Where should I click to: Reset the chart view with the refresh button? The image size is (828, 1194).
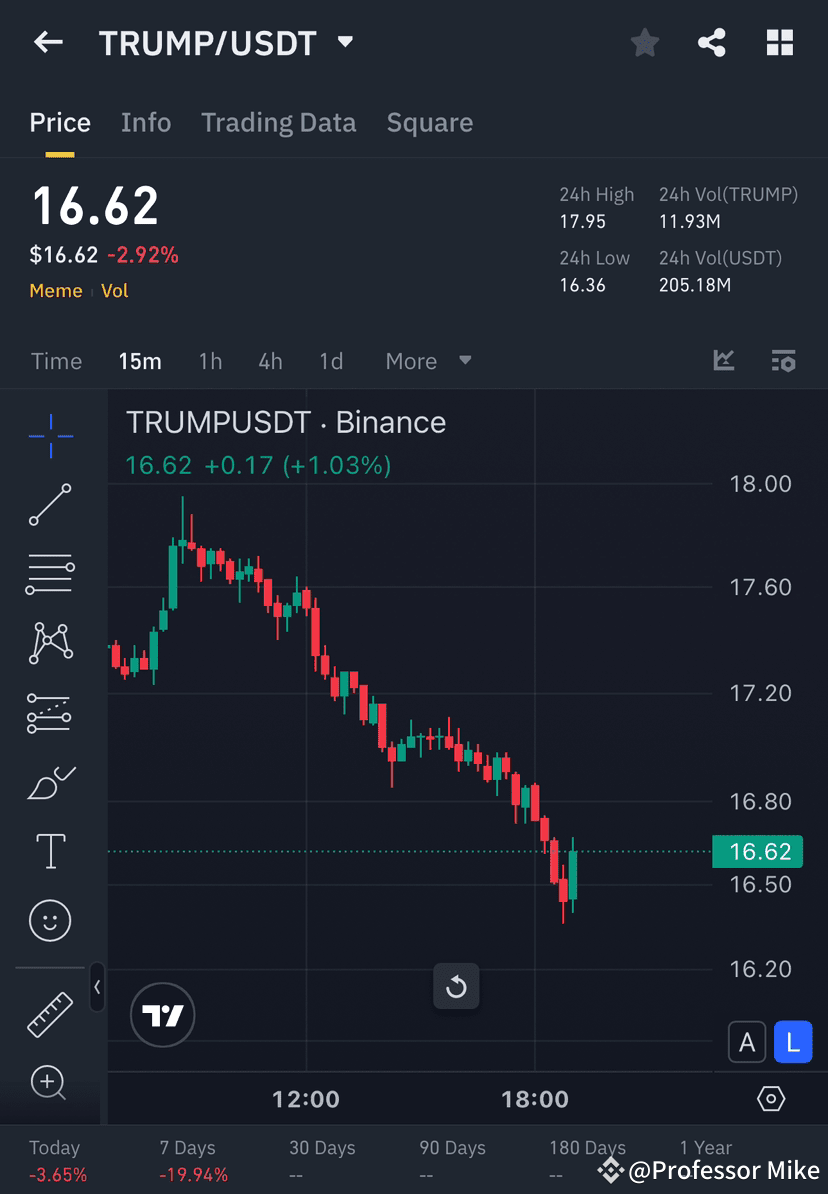(x=456, y=987)
